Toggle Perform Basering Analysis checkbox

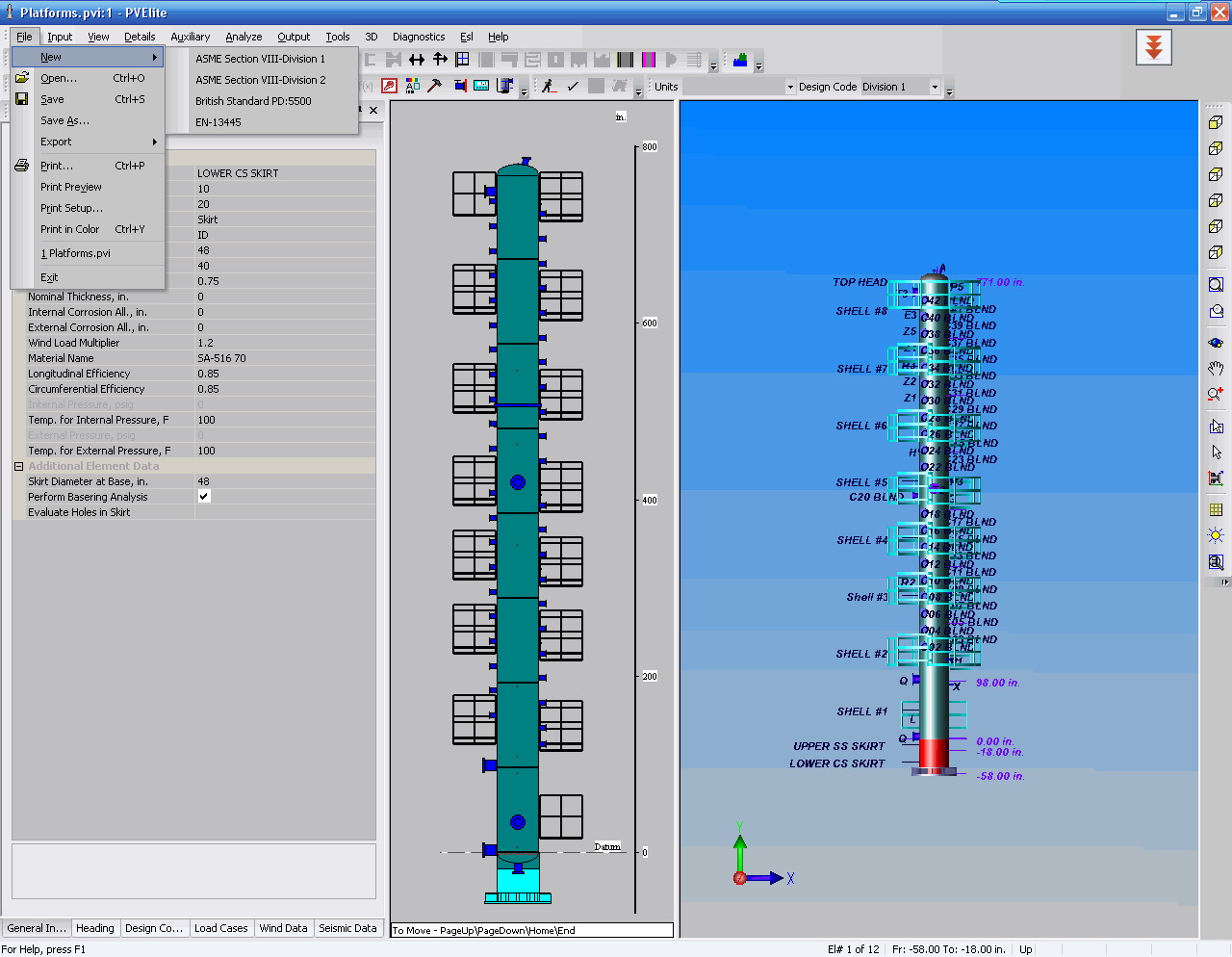pyautogui.click(x=204, y=496)
